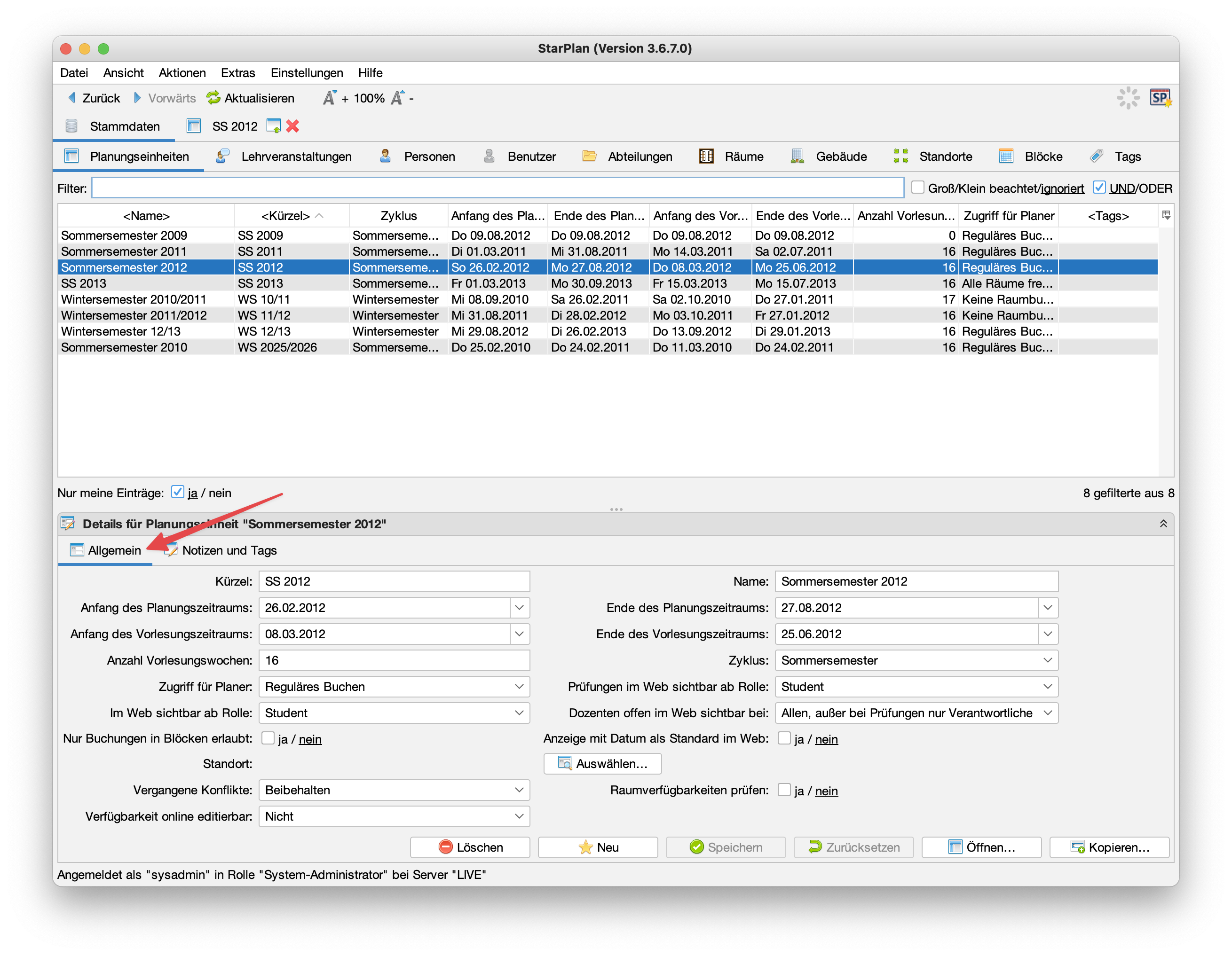Toggle the Groß/Klein beachtet checkbox

[x=918, y=188]
